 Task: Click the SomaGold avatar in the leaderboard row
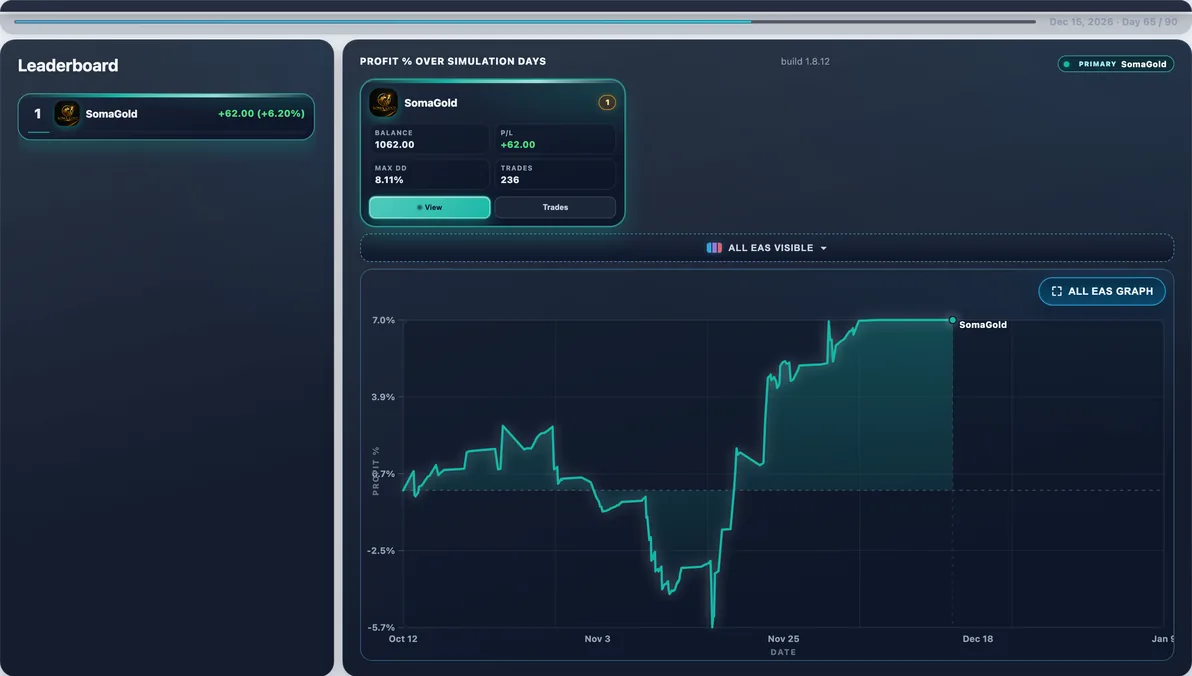pyautogui.click(x=67, y=114)
